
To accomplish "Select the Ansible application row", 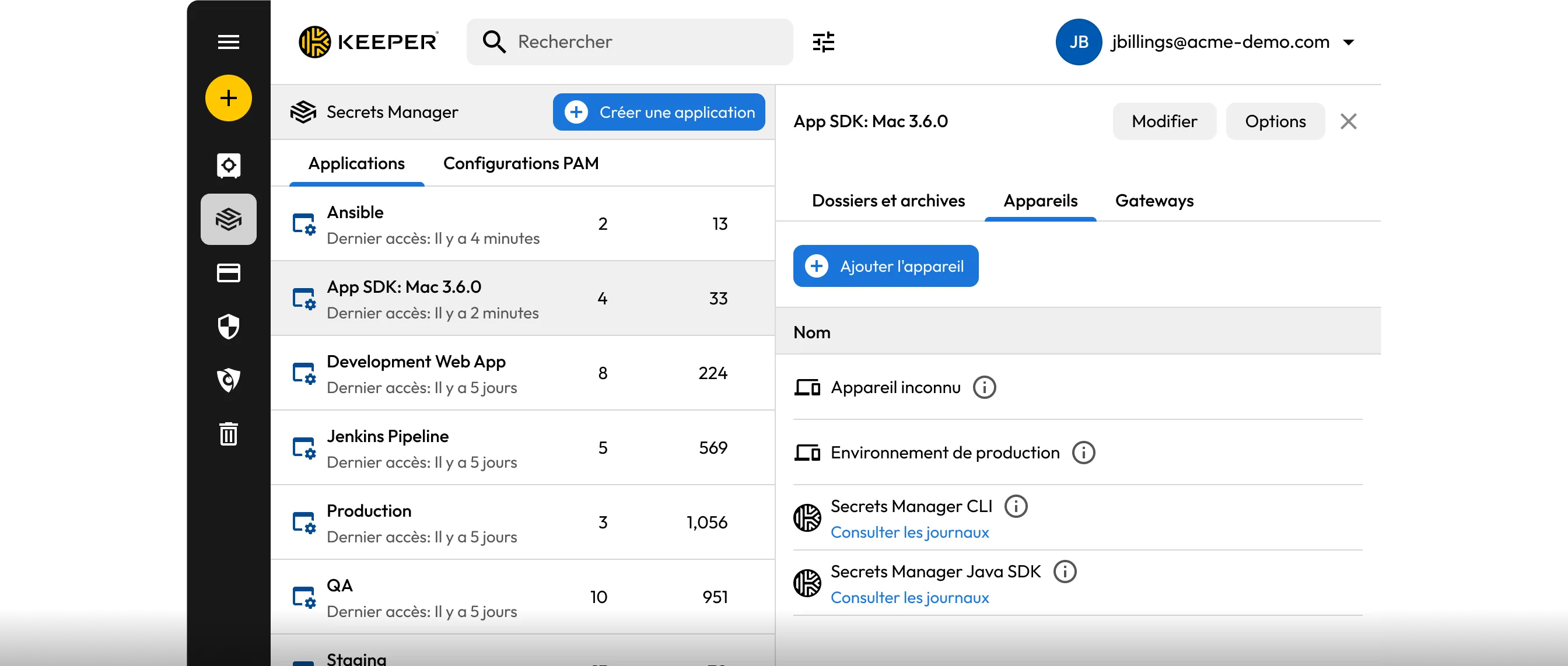I will 522,224.
